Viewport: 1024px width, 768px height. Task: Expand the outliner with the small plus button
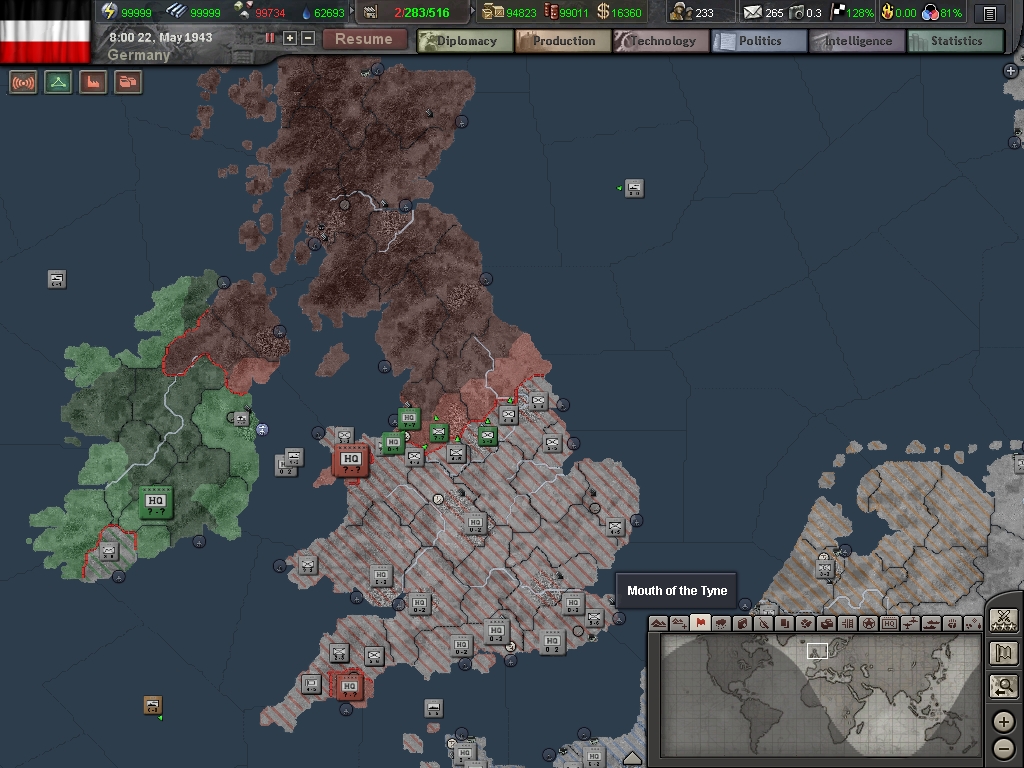coord(1012,71)
